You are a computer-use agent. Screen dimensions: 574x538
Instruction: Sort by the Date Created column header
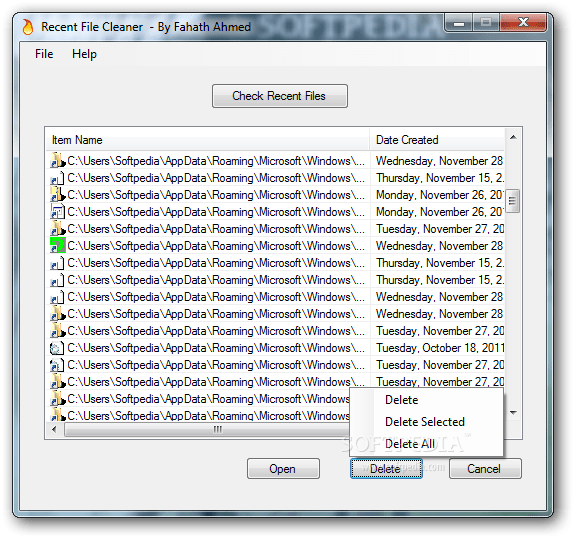(437, 140)
